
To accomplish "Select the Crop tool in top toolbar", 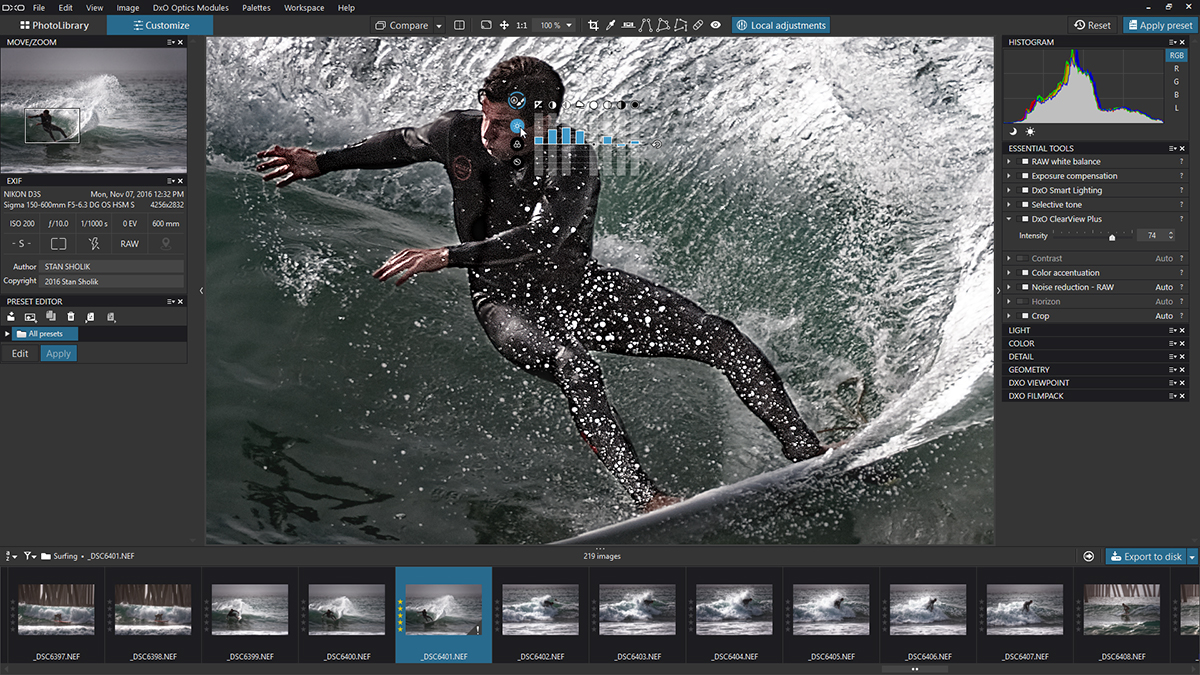I will tap(594, 25).
